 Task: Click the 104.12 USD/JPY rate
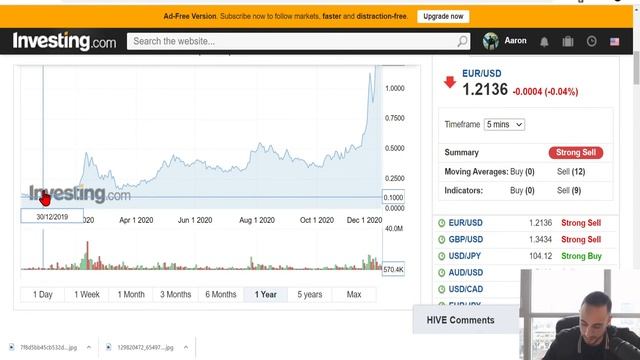click(540, 256)
